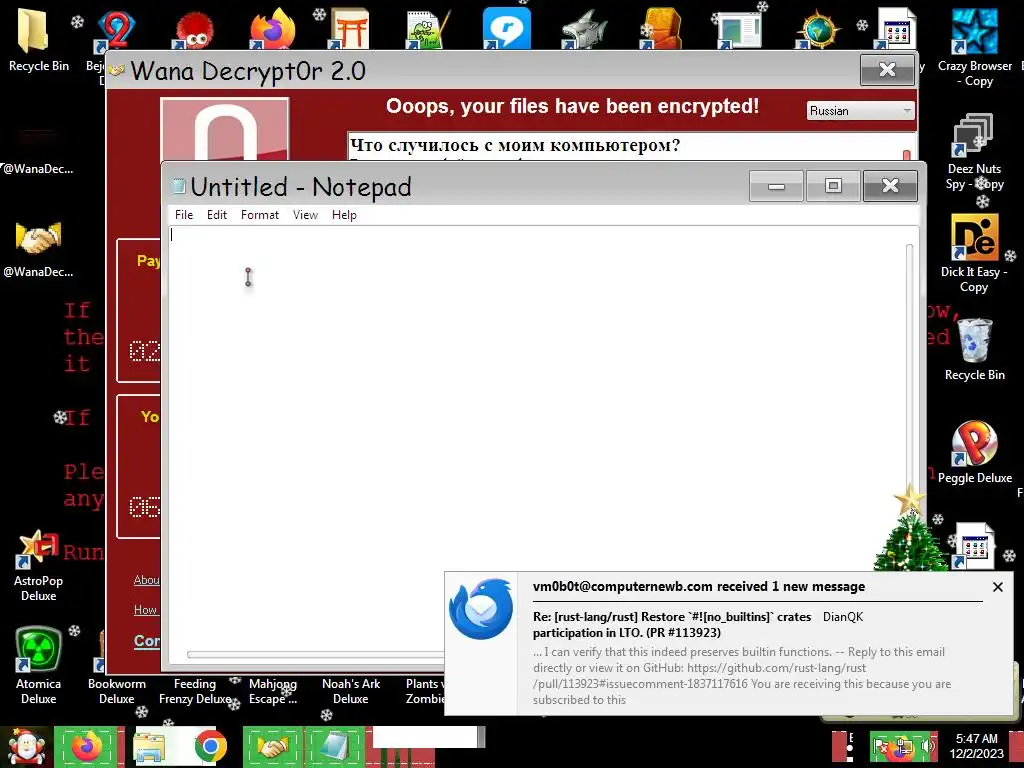Open the Russian language dropdown
Screen dimensions: 1024x768
tap(860, 111)
